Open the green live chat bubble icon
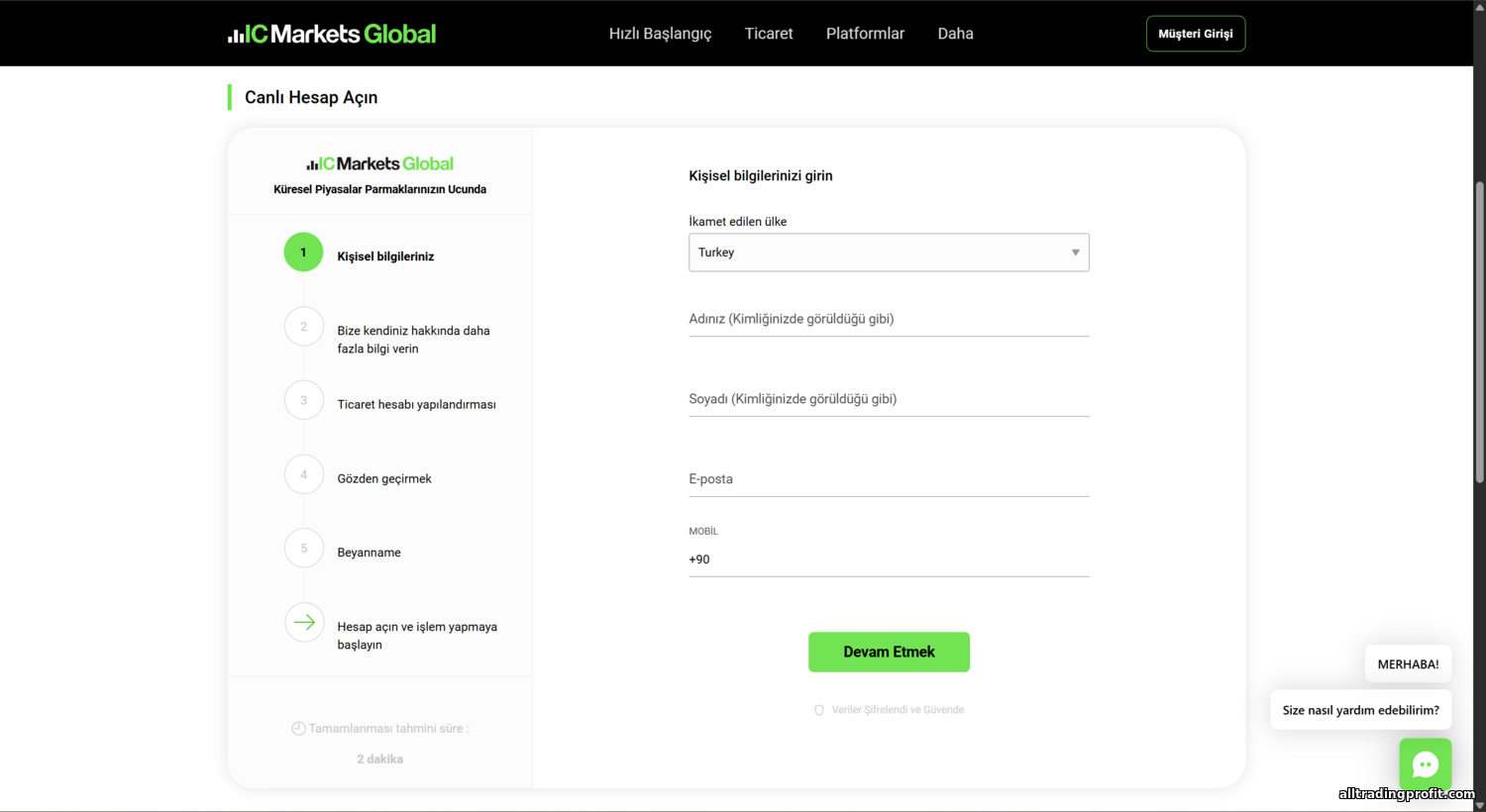1486x812 pixels. (x=1425, y=763)
